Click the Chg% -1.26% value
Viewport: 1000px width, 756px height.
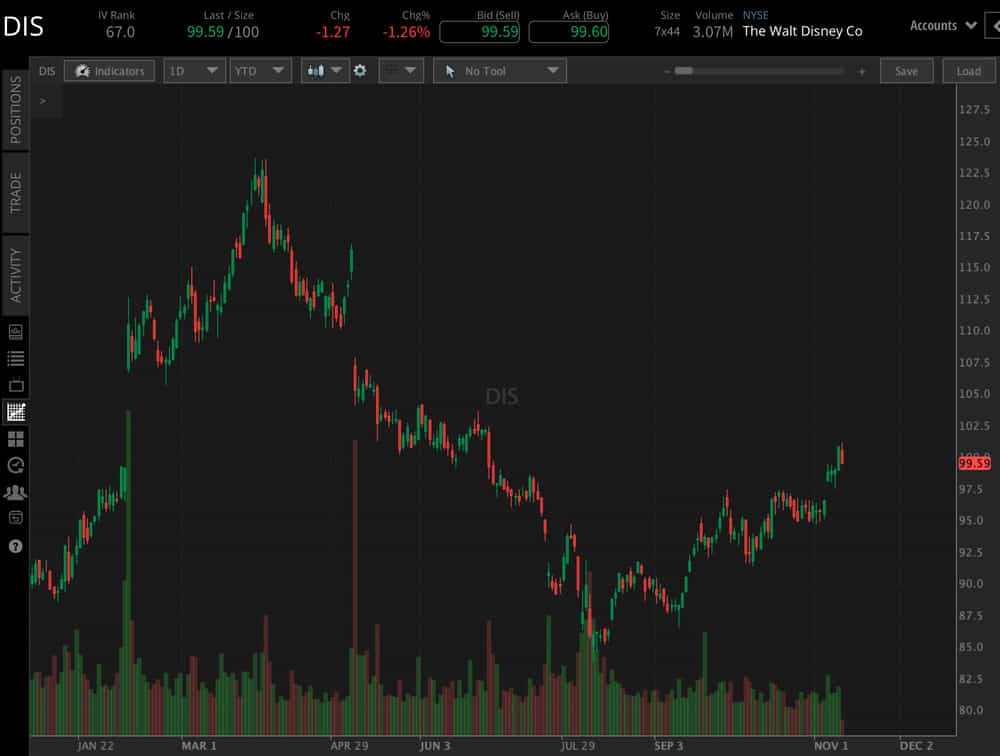pos(406,32)
